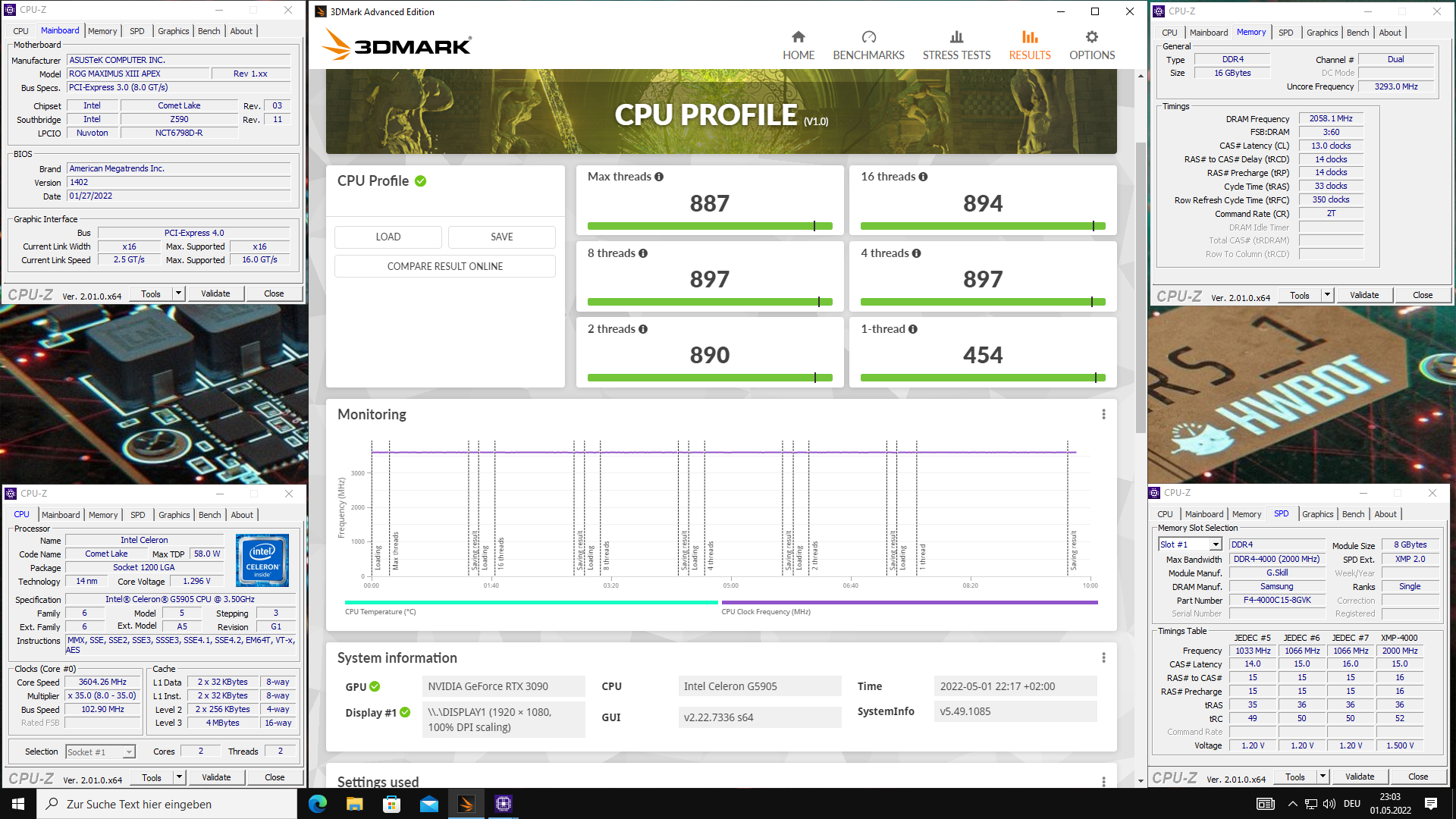The image size is (1456, 819).
Task: Click the 3DMark results vertical scrollbar
Action: [1141, 288]
